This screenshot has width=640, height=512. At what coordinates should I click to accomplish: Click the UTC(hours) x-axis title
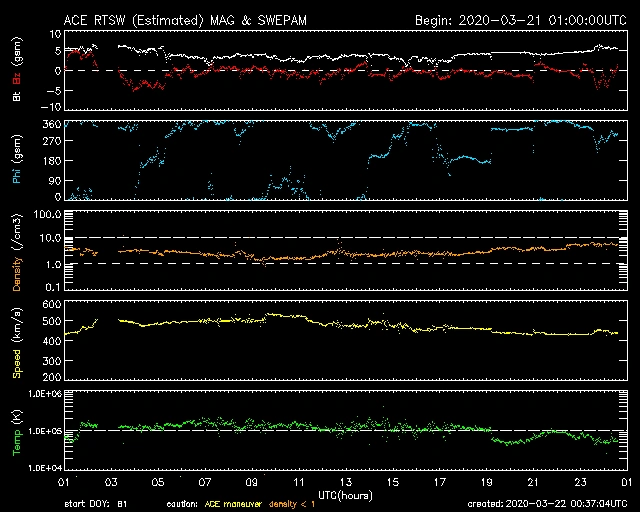tap(344, 494)
